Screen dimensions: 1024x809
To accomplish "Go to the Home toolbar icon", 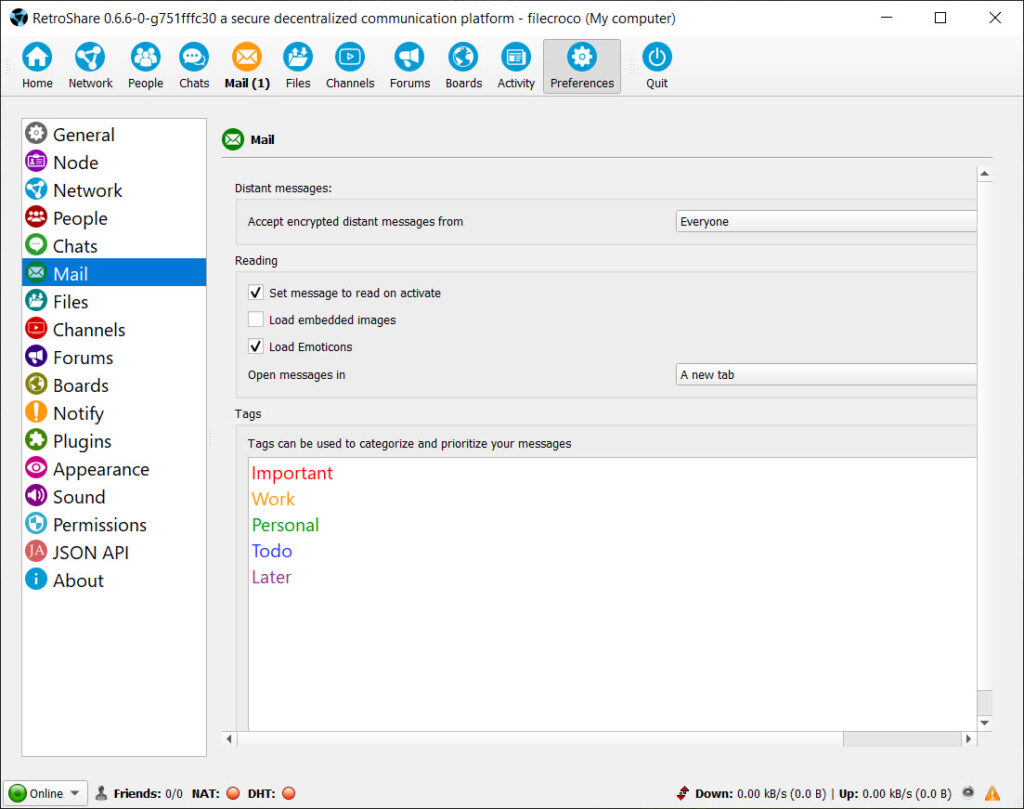I will pos(37,66).
